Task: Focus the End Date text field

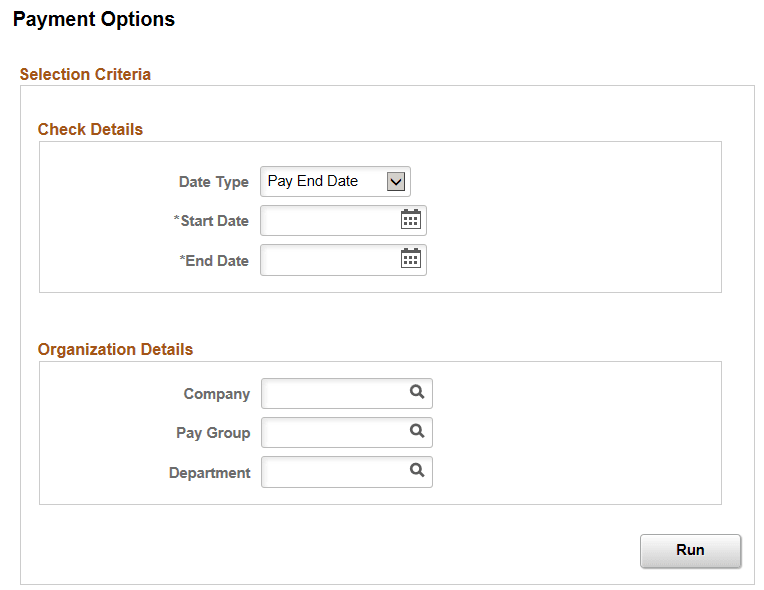Action: click(328, 259)
